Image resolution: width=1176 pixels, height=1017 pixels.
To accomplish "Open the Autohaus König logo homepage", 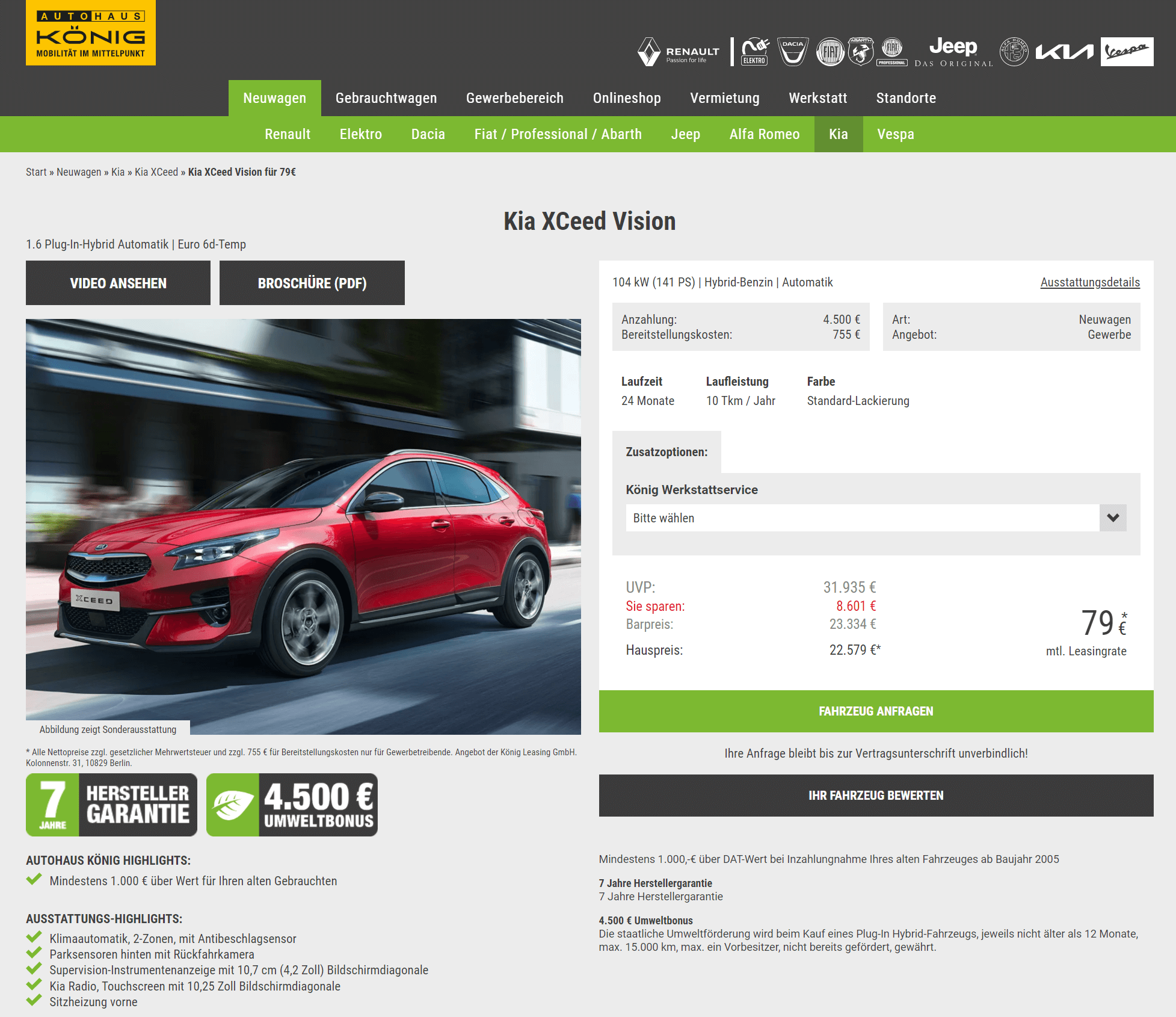I will [x=91, y=32].
